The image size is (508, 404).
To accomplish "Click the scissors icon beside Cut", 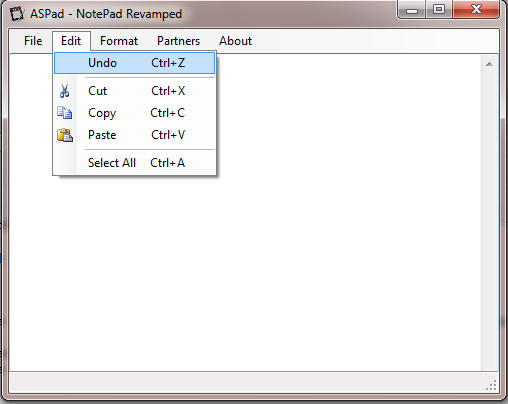I will 65,91.
